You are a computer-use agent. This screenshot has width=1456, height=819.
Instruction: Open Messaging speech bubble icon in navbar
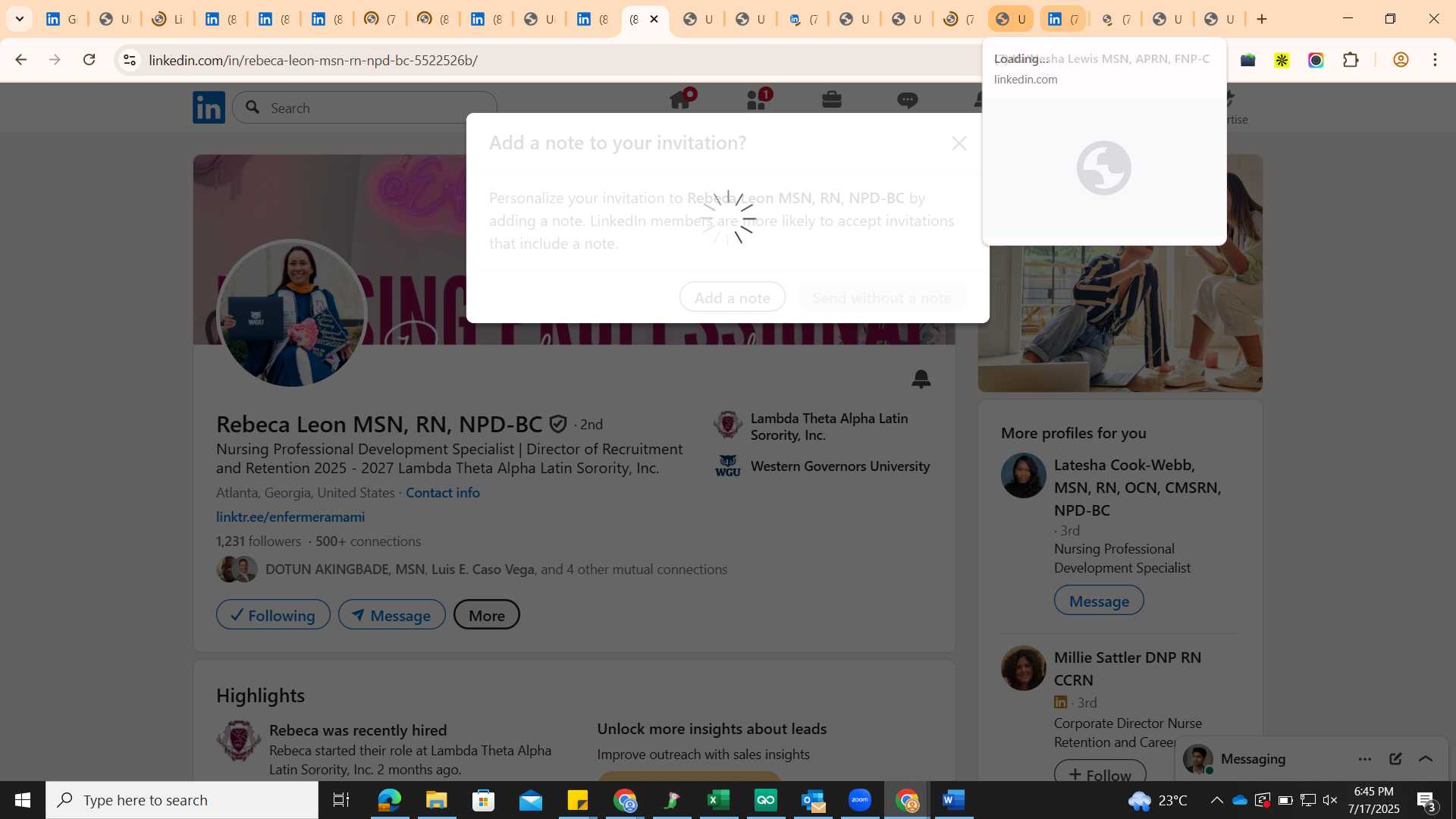pyautogui.click(x=908, y=100)
